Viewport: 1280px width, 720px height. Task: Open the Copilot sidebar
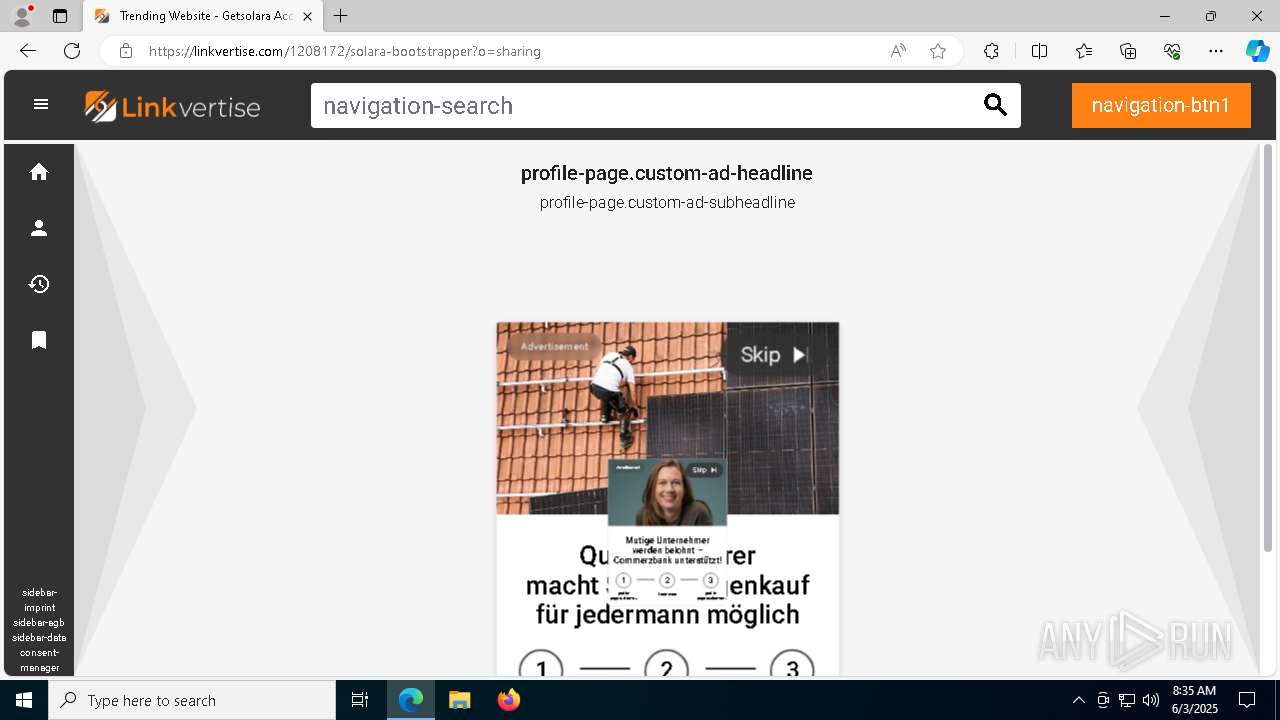tap(1257, 51)
